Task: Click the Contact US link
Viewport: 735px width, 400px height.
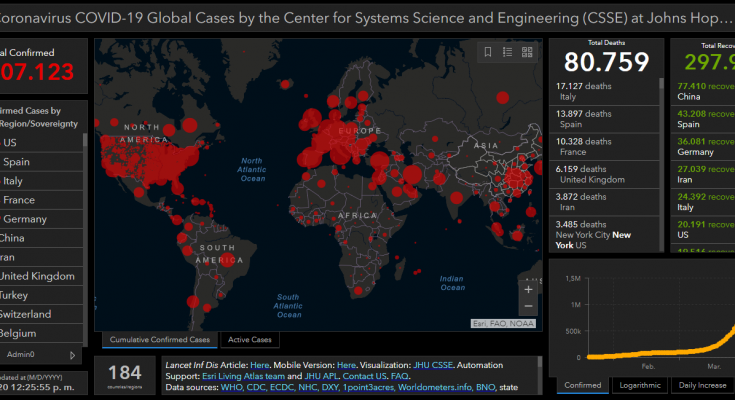Action: pos(365,376)
